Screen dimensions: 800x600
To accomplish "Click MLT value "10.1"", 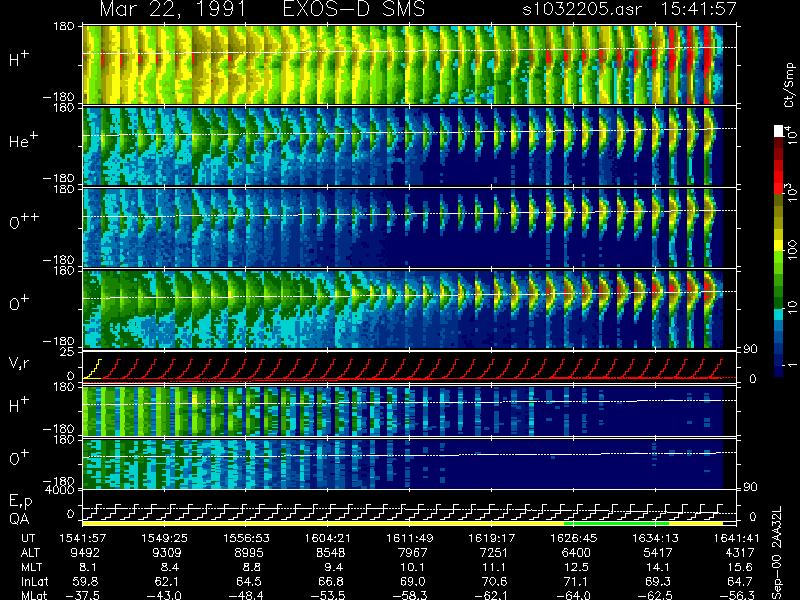I will tap(413, 567).
